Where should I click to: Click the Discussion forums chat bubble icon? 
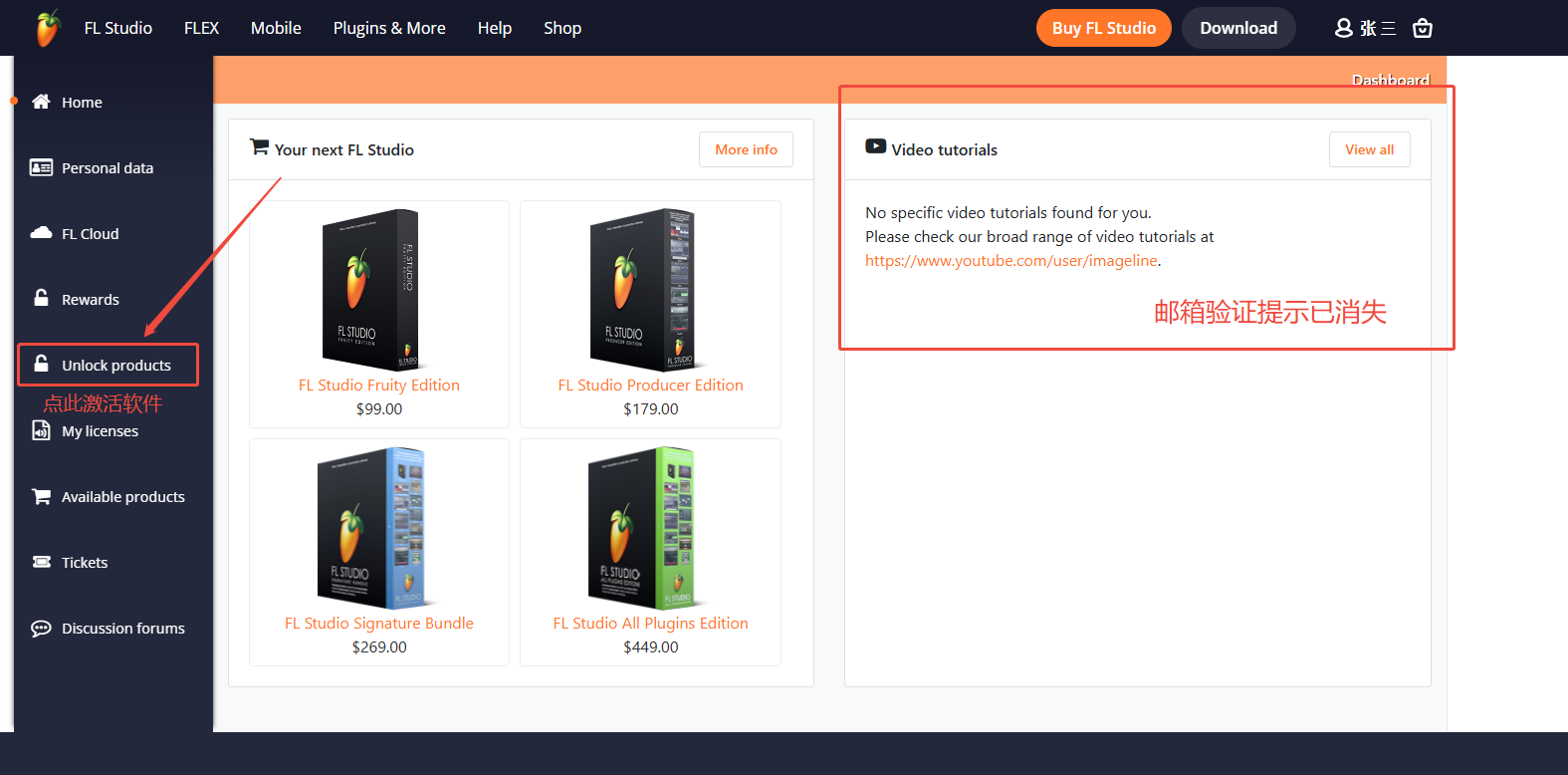[41, 628]
